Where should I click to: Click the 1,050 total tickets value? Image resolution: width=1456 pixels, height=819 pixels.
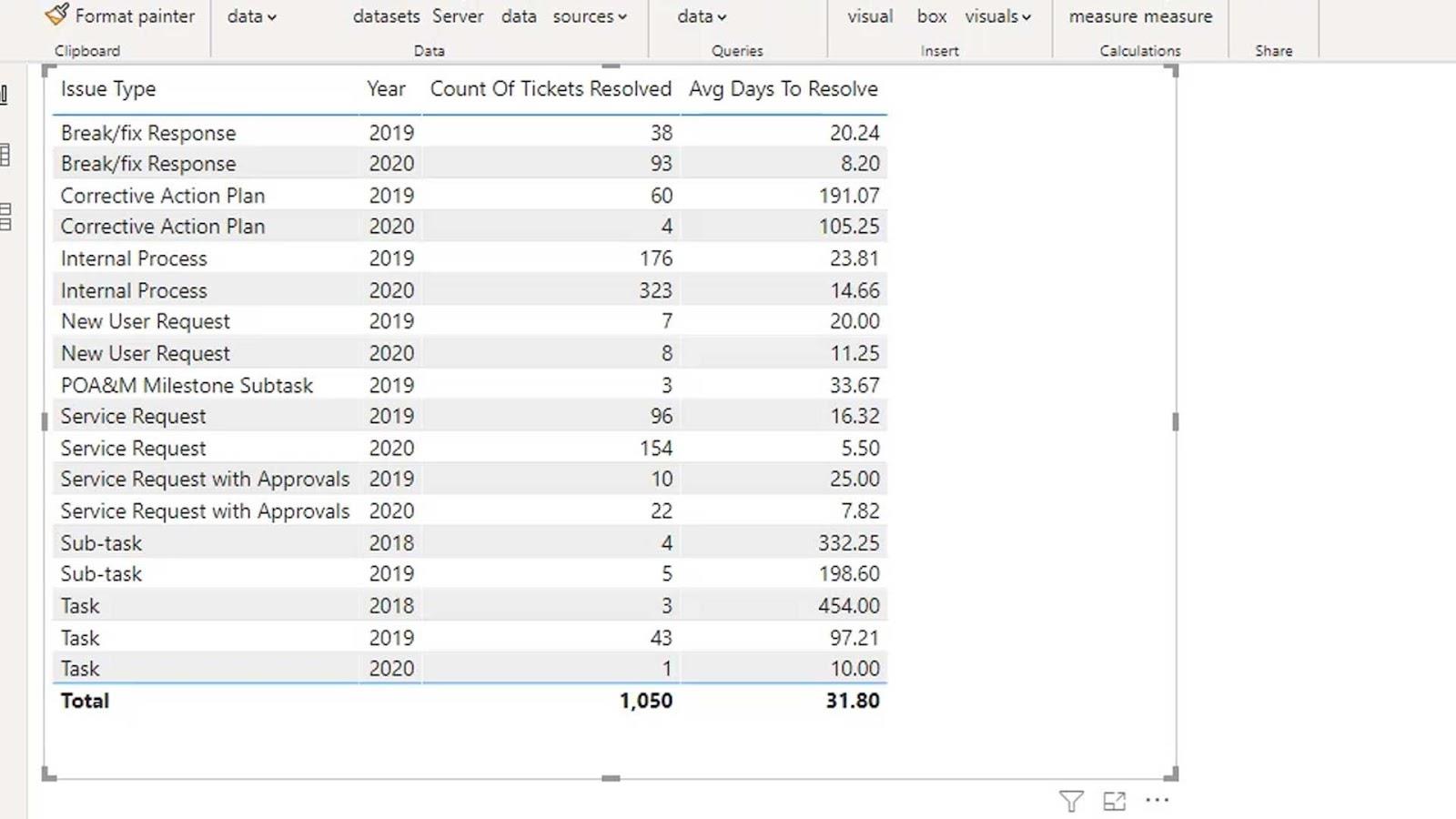[x=646, y=701]
